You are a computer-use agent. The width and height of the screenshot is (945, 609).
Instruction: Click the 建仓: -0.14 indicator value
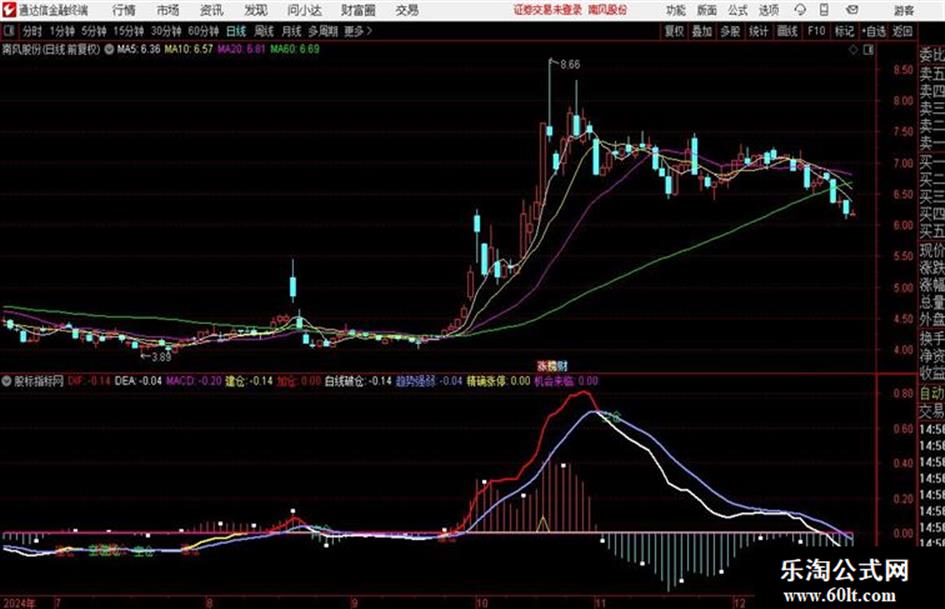click(249, 381)
